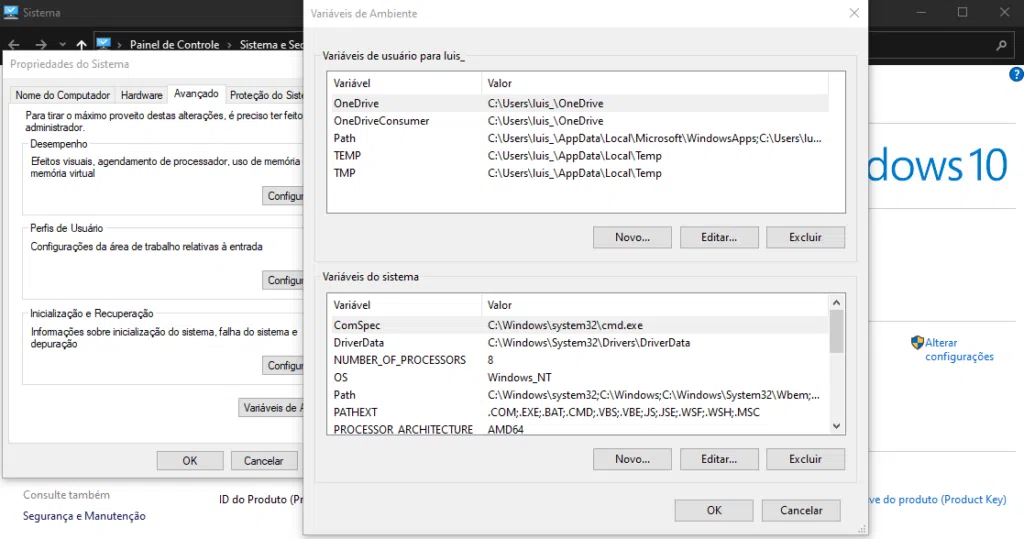
Task: Click Cancelar in Variáveis de Ambiente dialog
Action: (x=801, y=510)
